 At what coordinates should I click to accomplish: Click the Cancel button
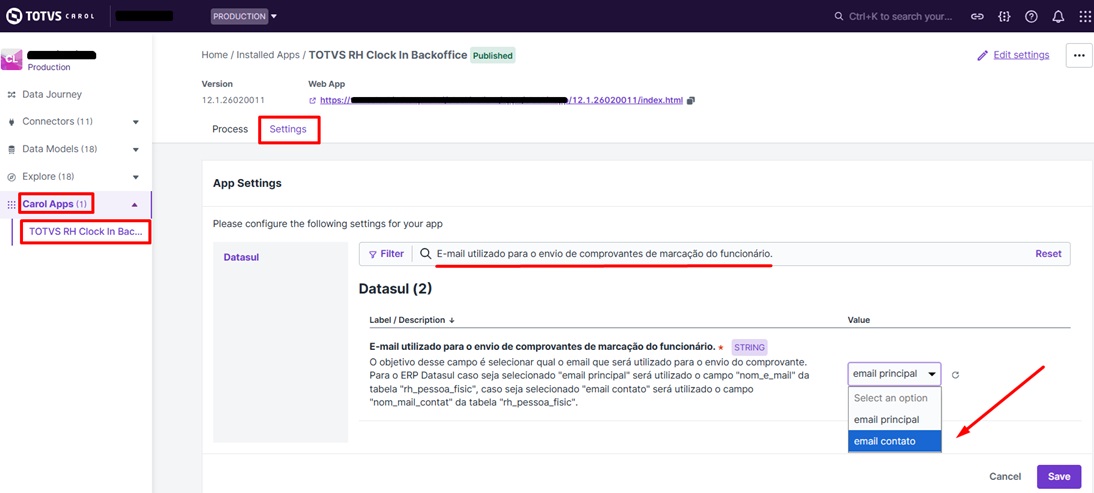1005,477
